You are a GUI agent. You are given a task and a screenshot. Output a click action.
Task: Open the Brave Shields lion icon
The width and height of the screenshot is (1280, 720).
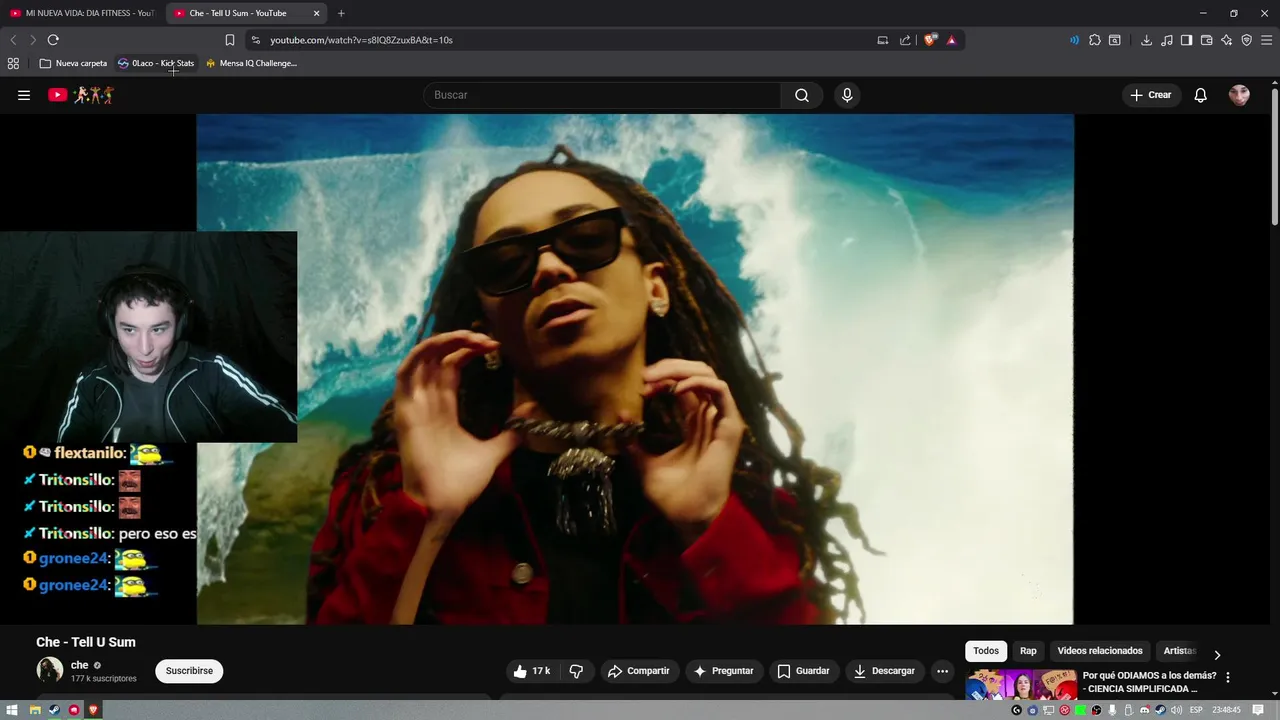[931, 40]
